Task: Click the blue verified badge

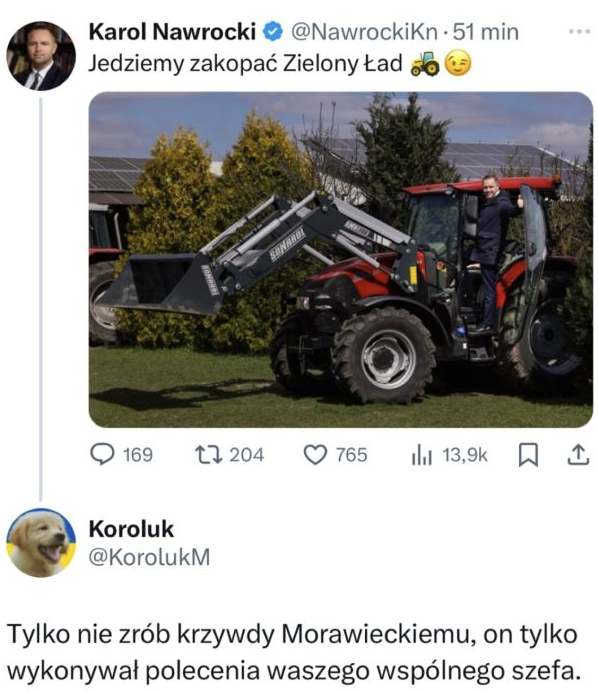Action: [x=273, y=32]
